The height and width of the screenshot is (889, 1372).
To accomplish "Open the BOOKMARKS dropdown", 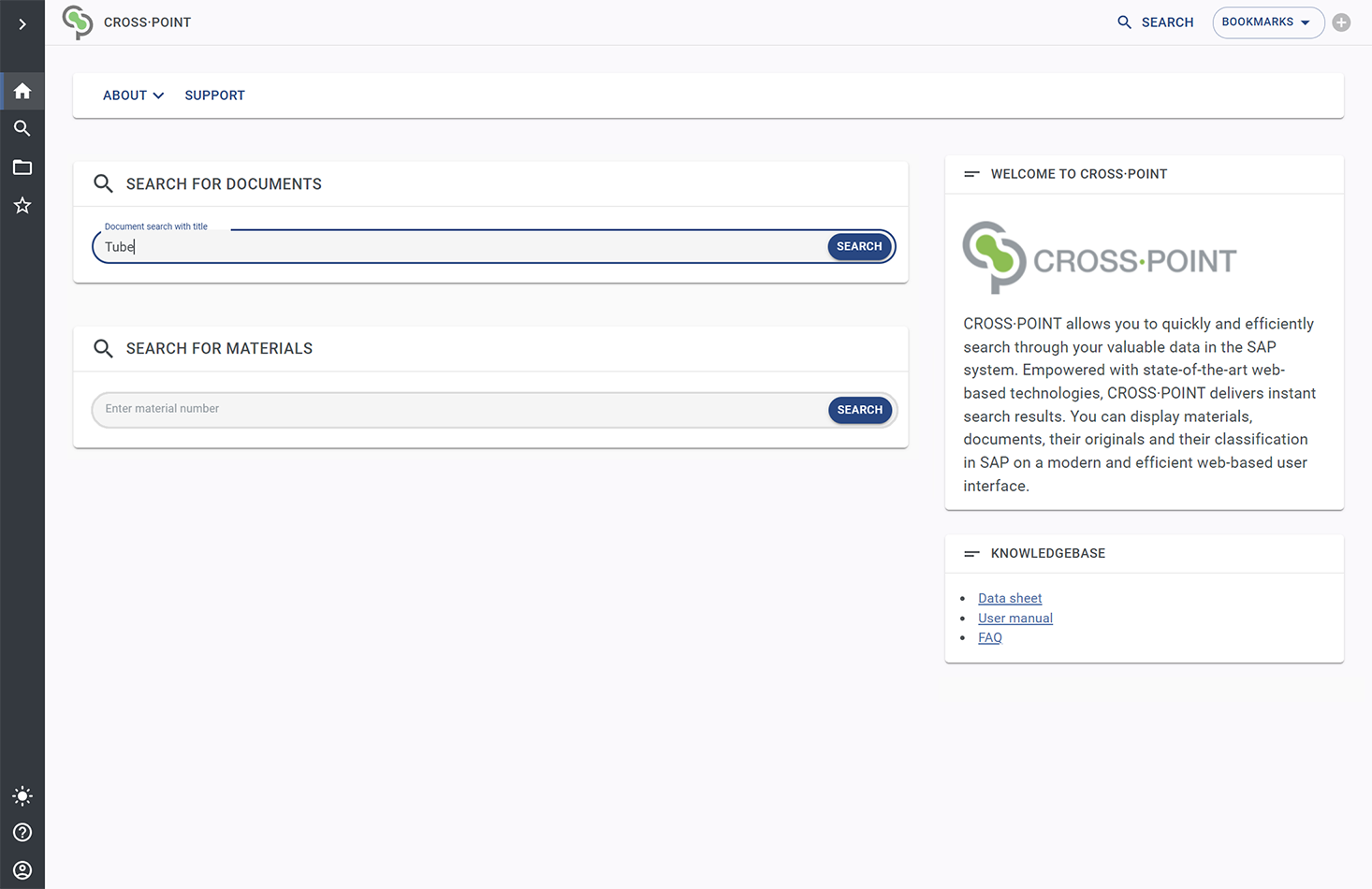I will click(x=1268, y=22).
